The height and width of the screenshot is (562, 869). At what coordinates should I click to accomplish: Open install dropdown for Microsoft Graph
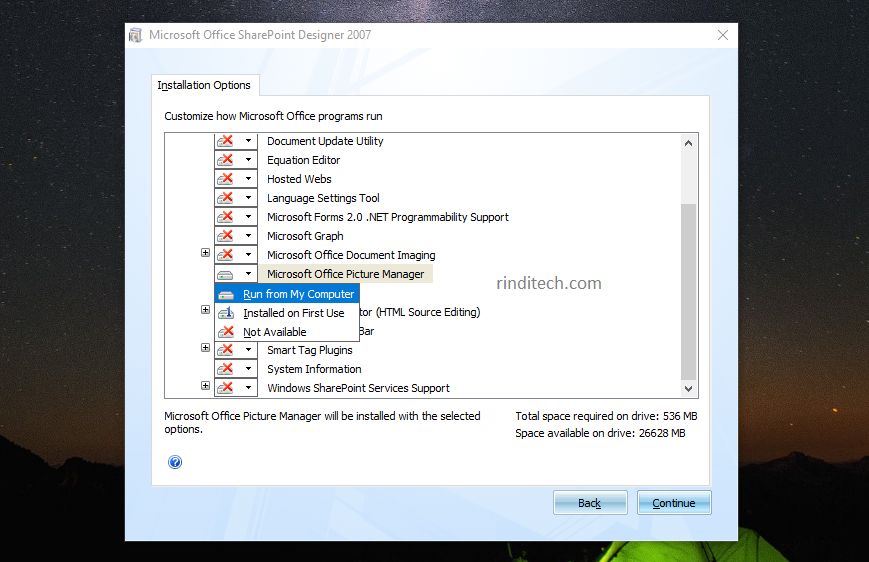(x=248, y=236)
